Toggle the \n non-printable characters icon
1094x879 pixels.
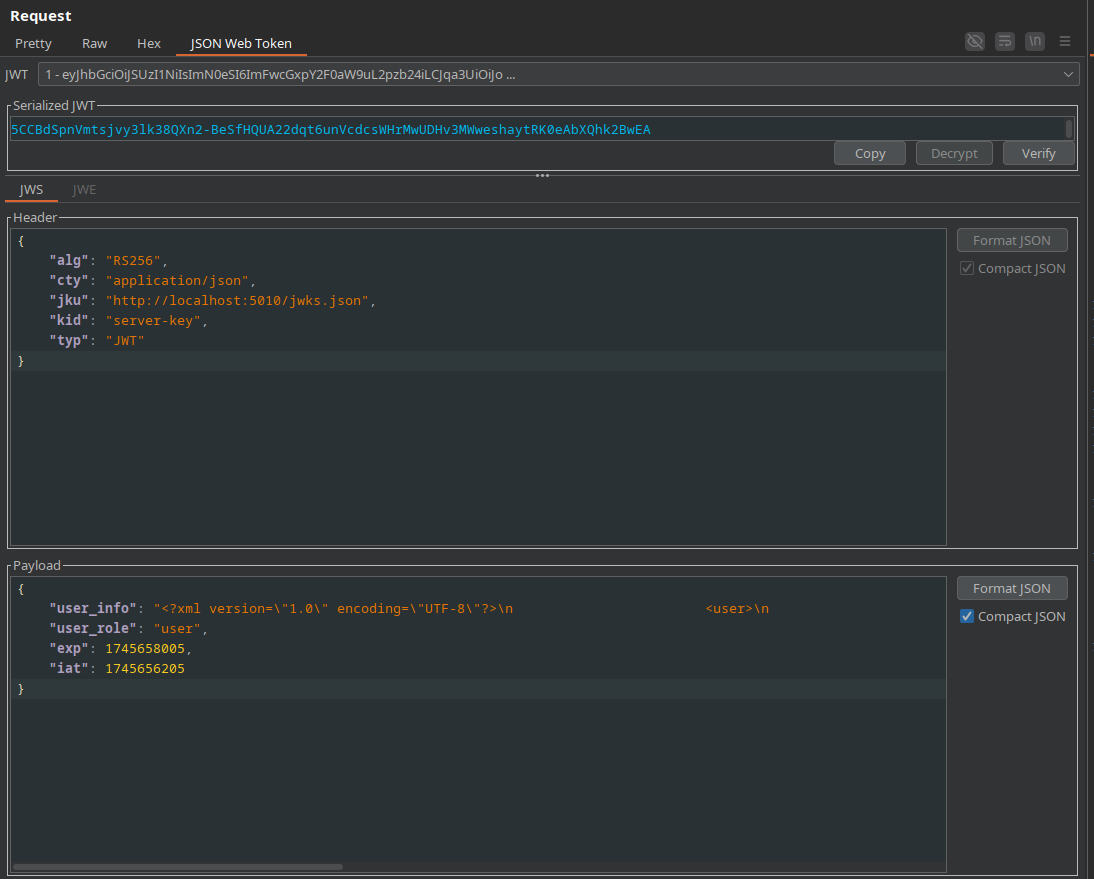[1035, 41]
